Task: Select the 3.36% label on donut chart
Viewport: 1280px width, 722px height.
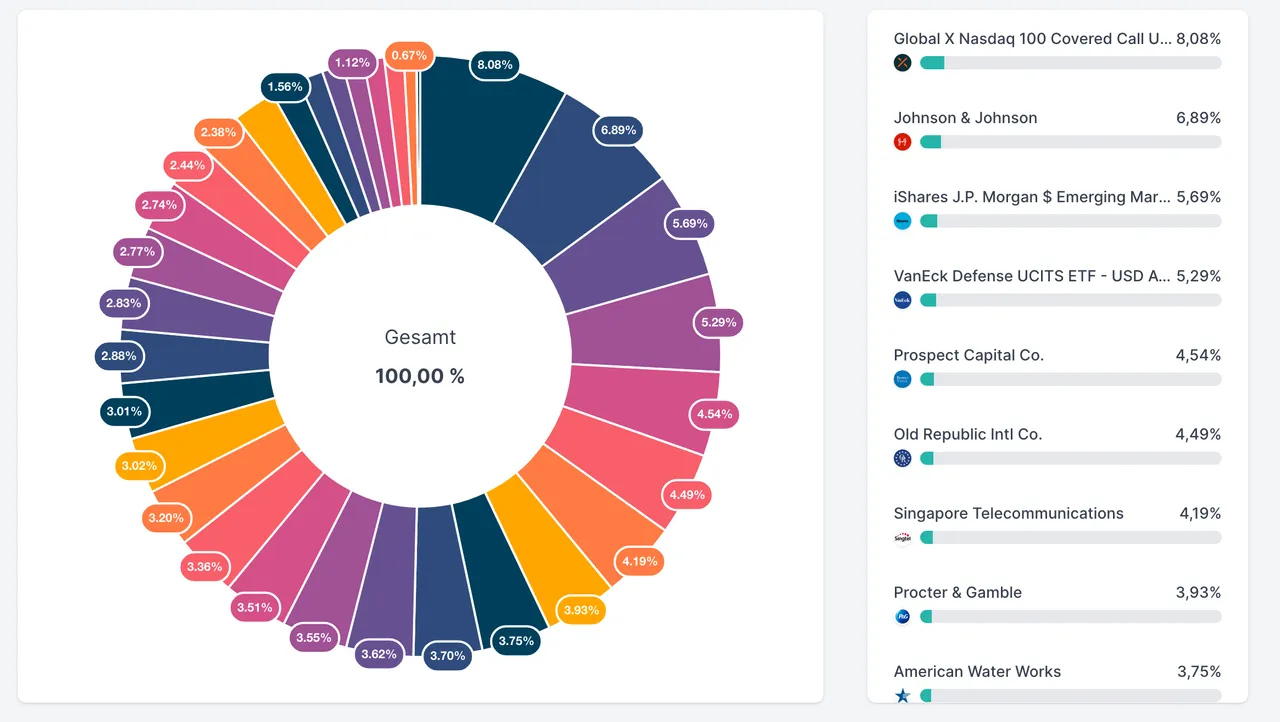Action: point(205,568)
